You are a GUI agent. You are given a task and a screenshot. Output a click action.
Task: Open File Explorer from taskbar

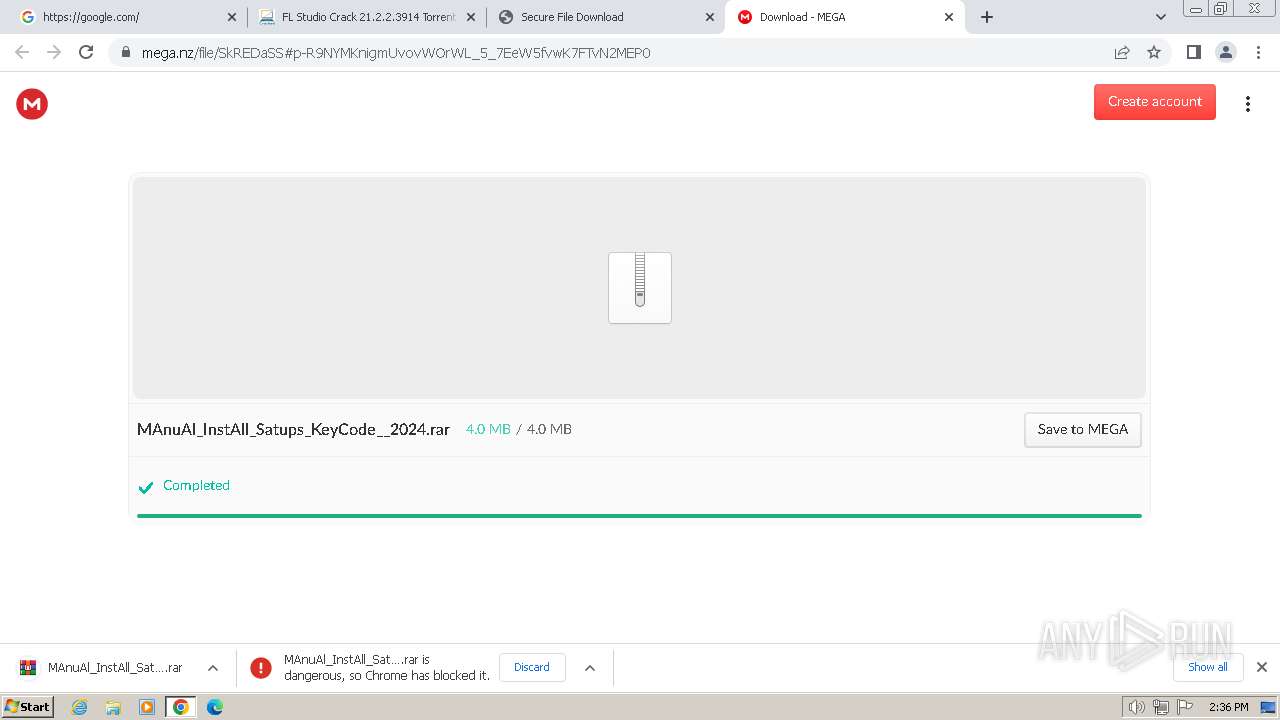(x=113, y=707)
